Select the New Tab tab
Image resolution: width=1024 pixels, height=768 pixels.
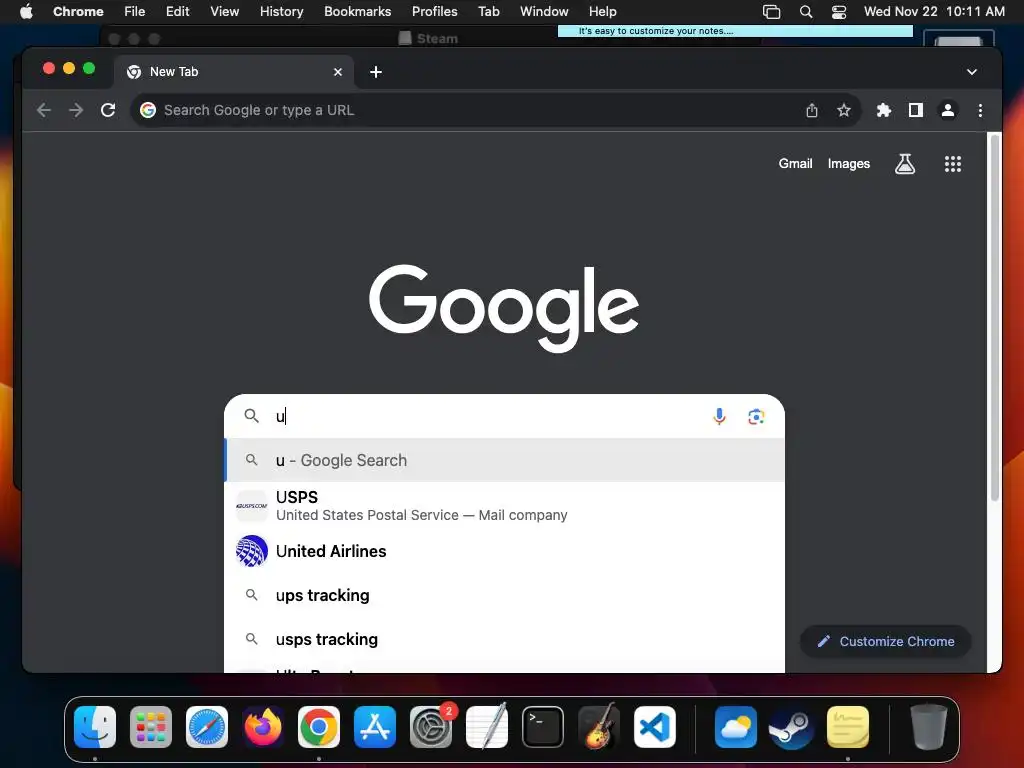click(234, 72)
